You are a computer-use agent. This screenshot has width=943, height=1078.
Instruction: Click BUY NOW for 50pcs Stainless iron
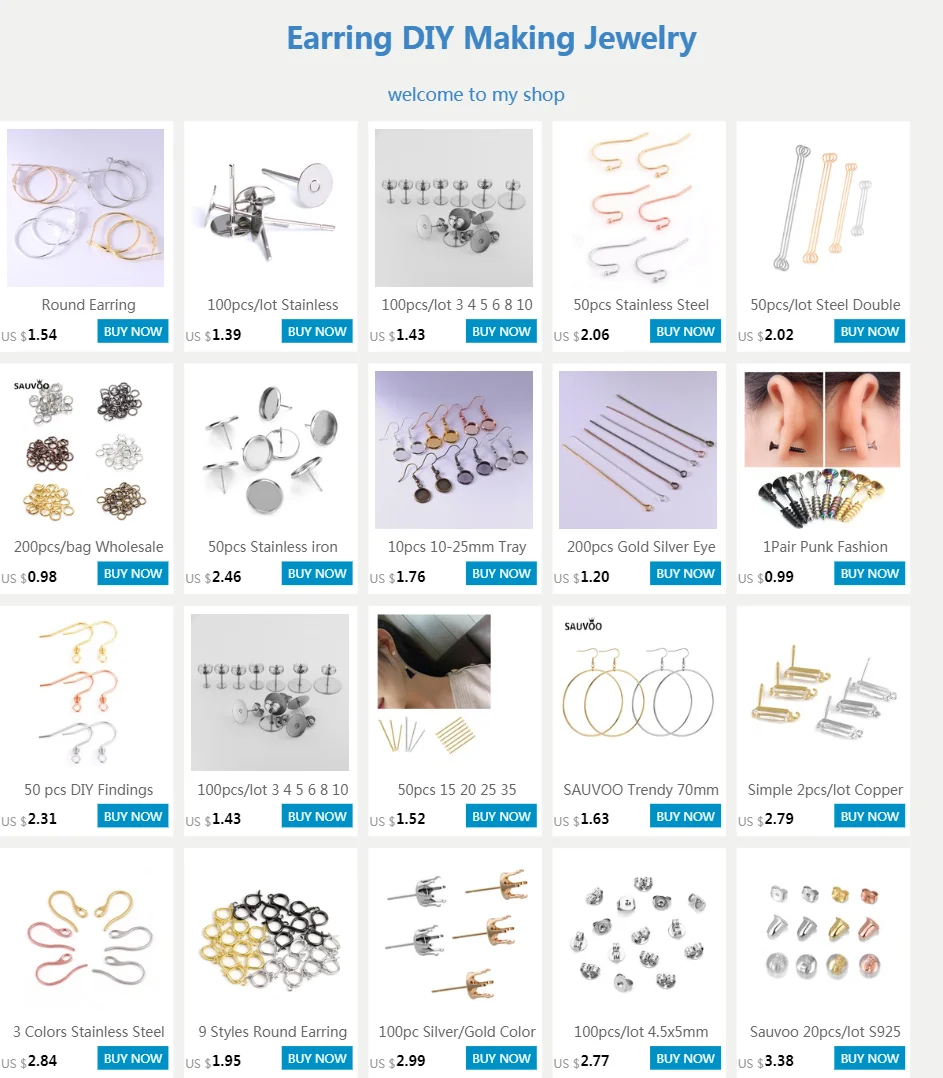click(317, 573)
